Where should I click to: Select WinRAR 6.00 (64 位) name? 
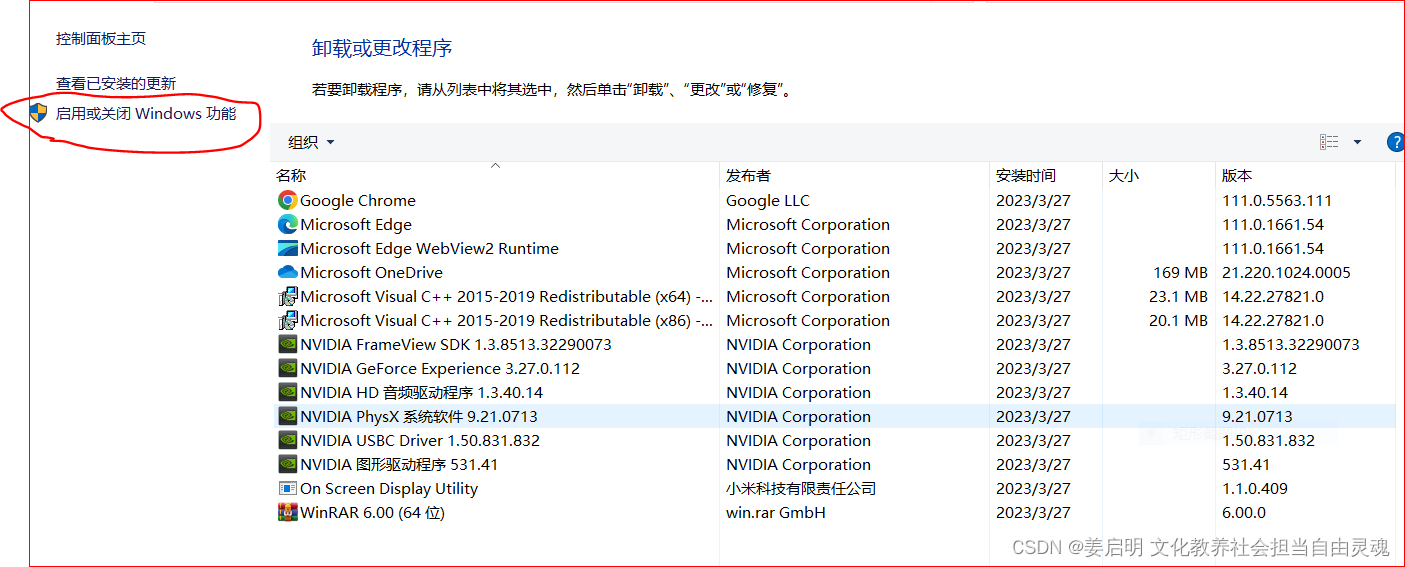point(372,512)
